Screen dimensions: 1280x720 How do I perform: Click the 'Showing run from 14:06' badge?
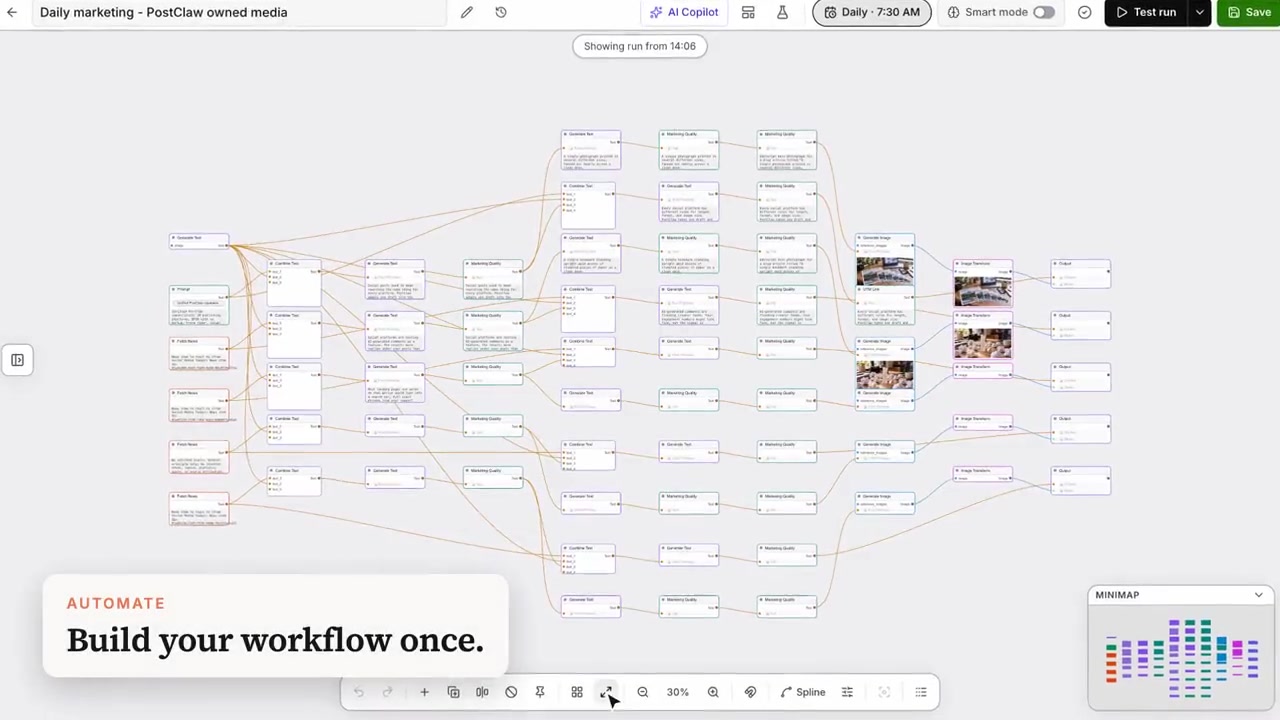tap(640, 46)
